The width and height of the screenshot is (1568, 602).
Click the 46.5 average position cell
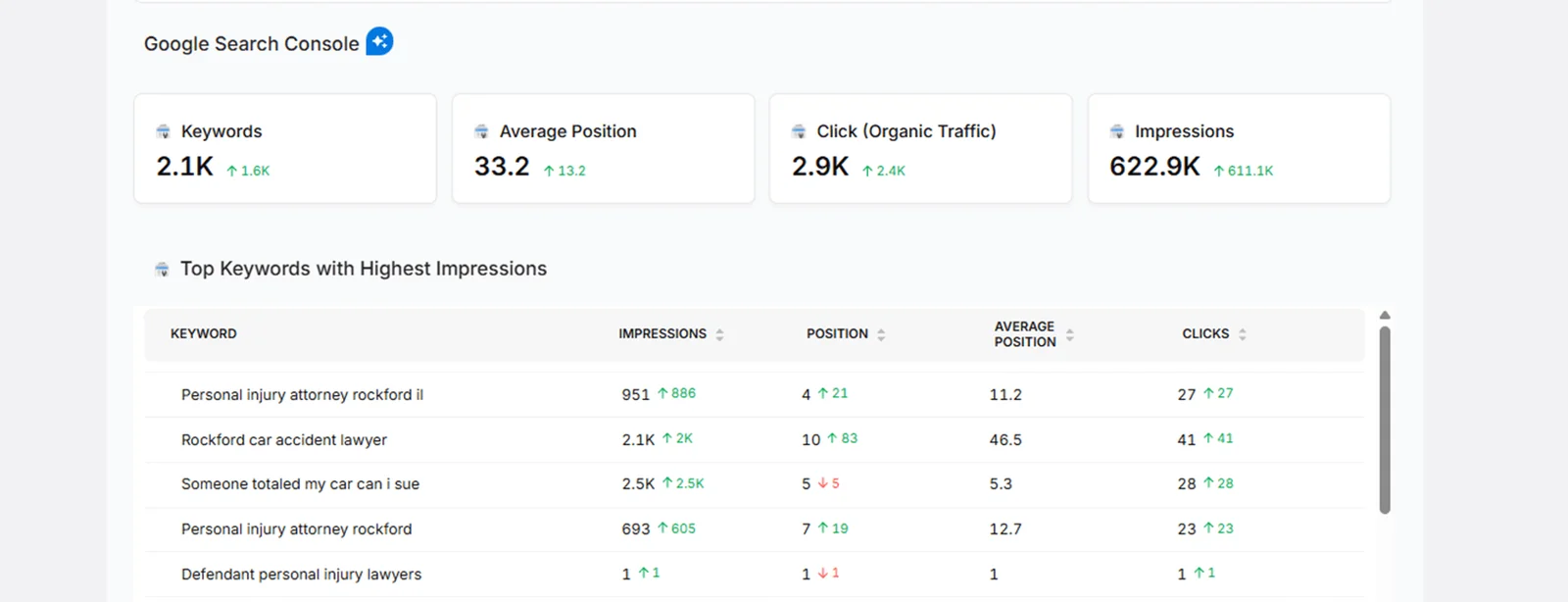click(1005, 439)
